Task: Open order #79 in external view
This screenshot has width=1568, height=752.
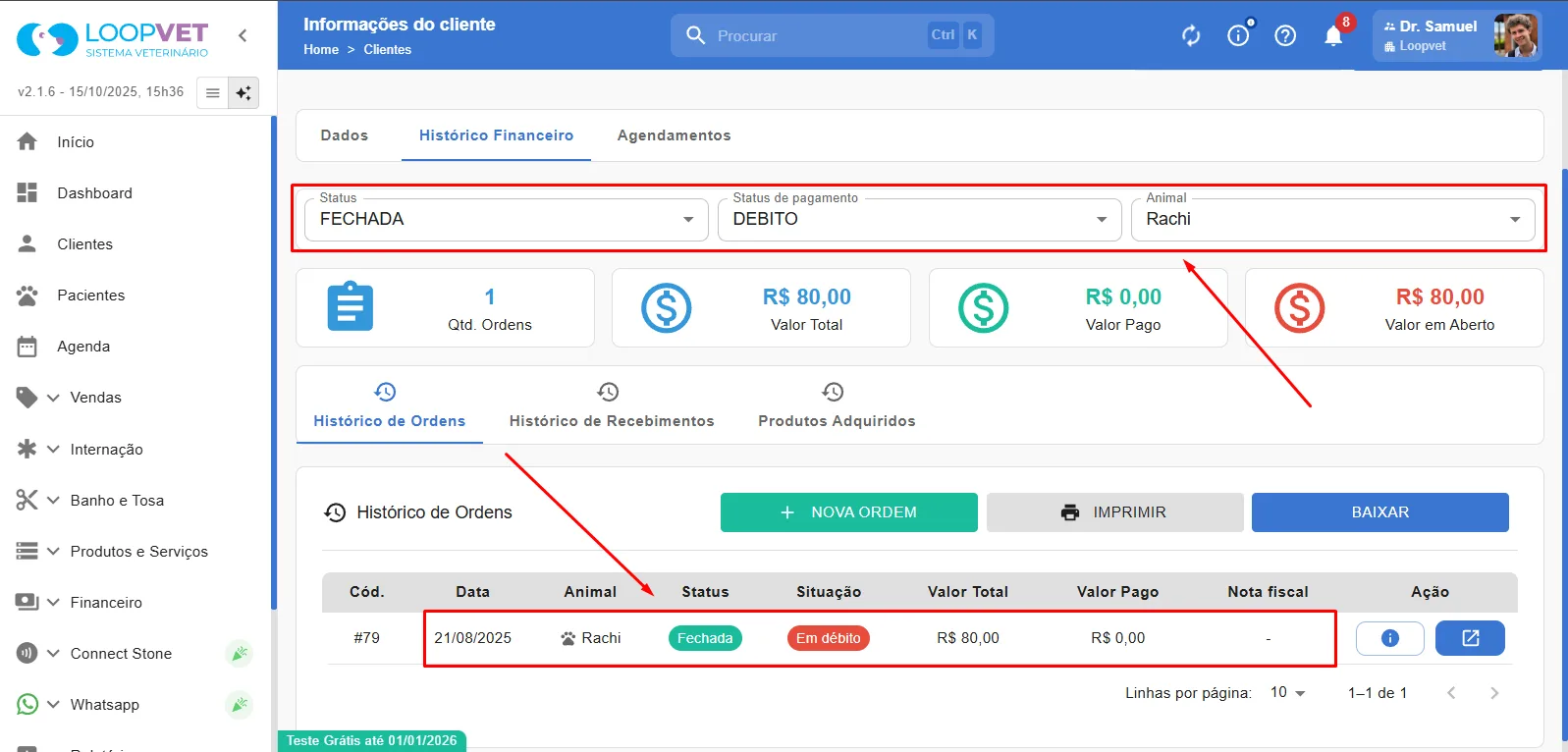Action: coord(1470,638)
